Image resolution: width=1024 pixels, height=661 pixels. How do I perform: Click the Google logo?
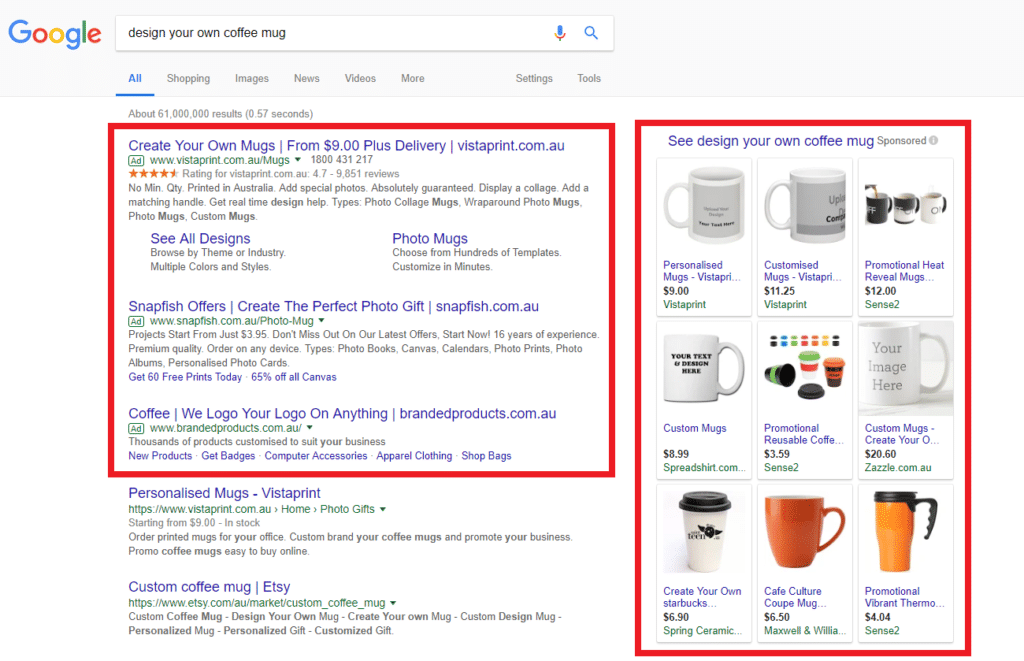55,33
